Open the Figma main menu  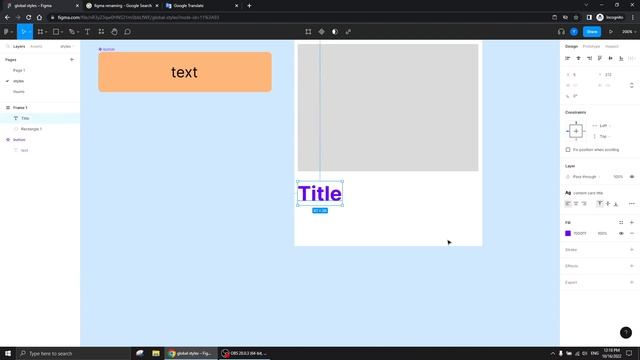pyautogui.click(x=7, y=31)
